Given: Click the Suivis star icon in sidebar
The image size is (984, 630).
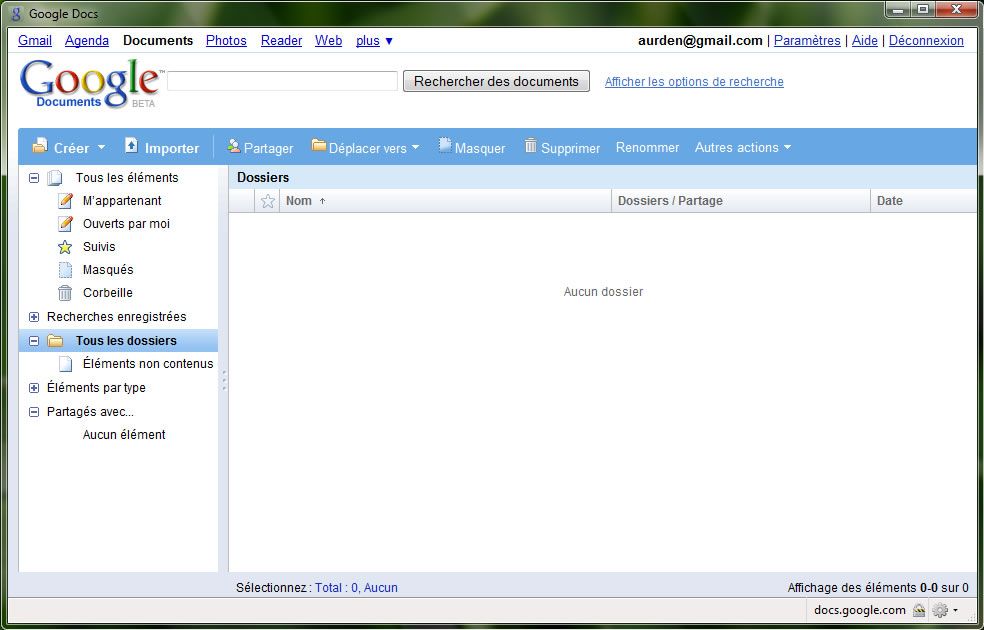Looking at the screenshot, I should coord(65,247).
